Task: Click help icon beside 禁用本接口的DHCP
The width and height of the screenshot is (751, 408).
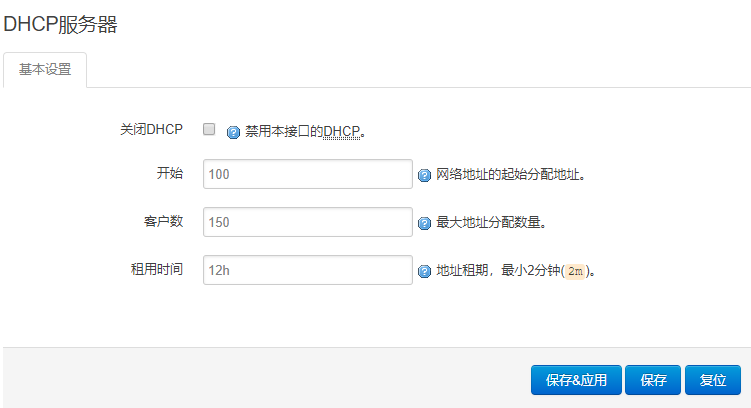Action: 233,132
